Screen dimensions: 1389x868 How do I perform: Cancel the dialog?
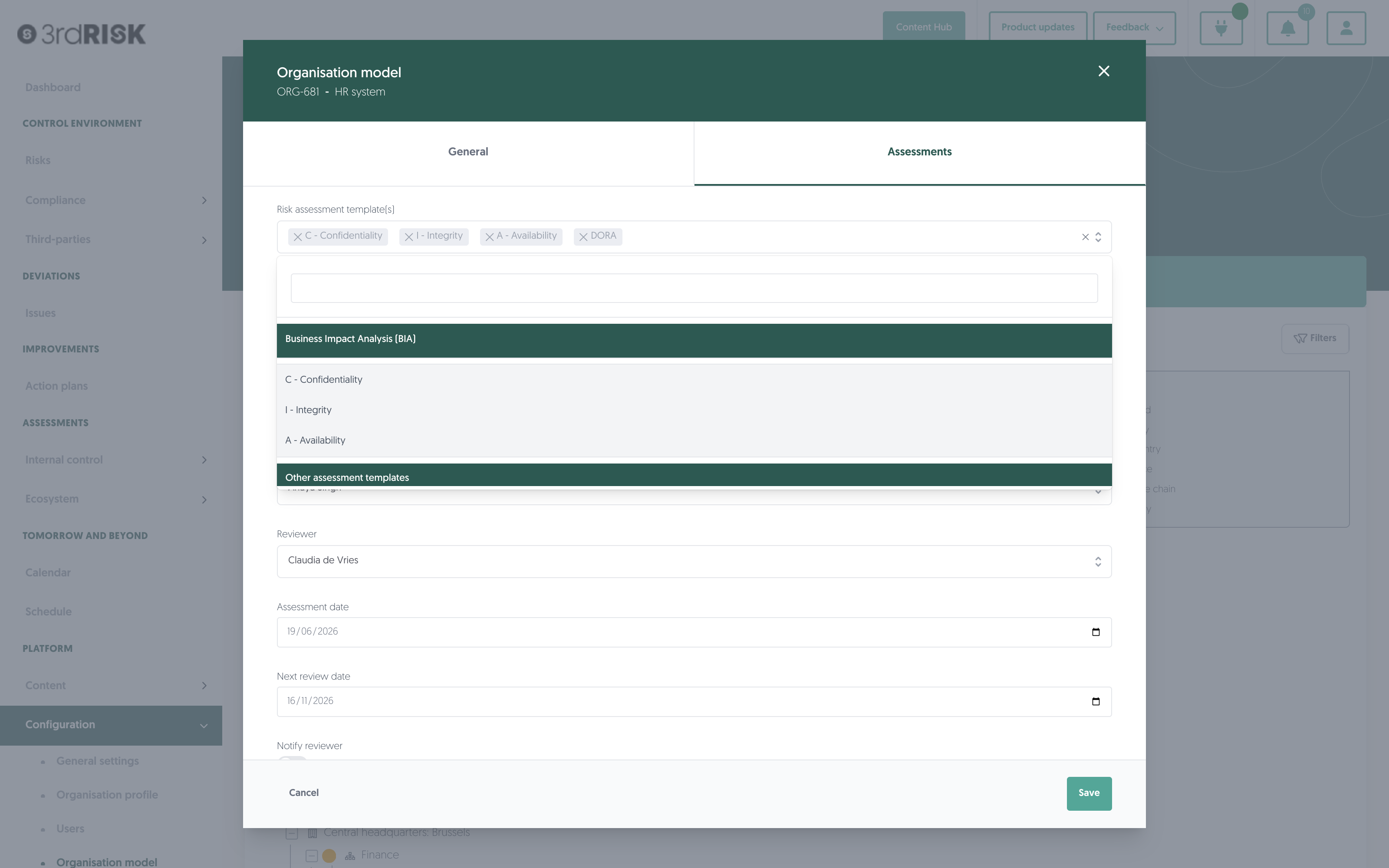[x=304, y=793]
